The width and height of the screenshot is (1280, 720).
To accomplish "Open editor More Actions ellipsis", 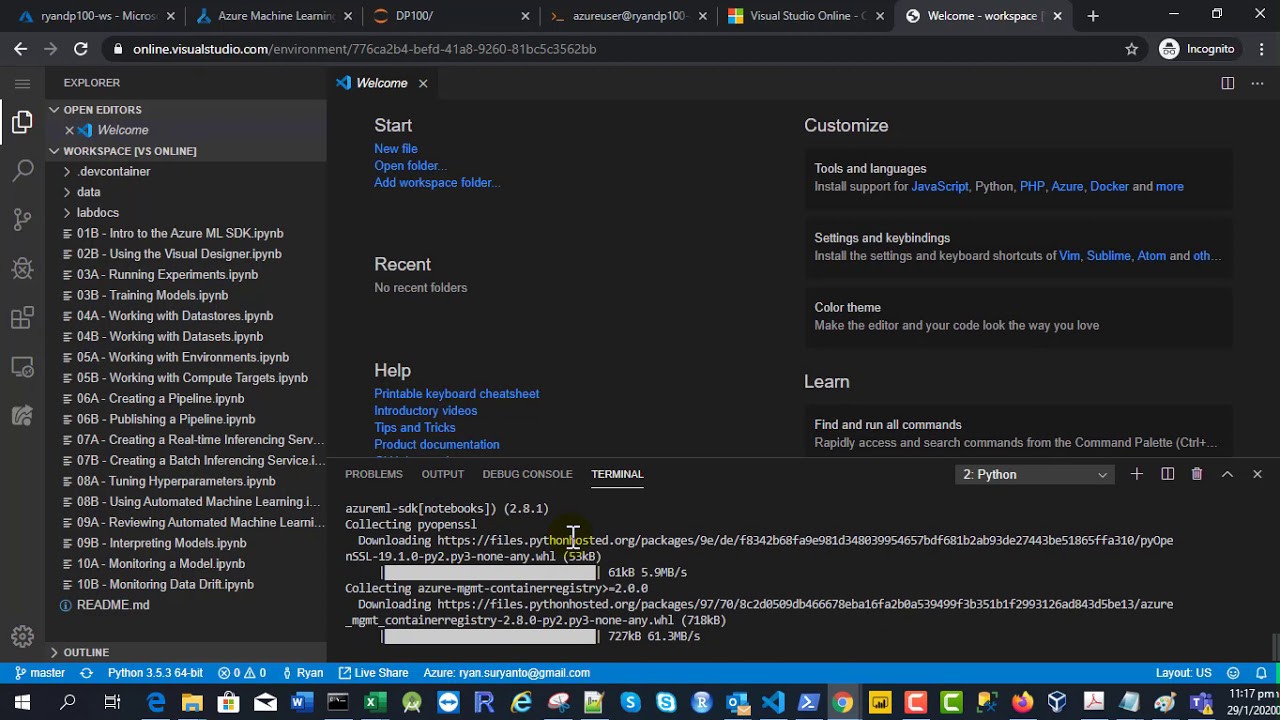I will pos(1257,83).
